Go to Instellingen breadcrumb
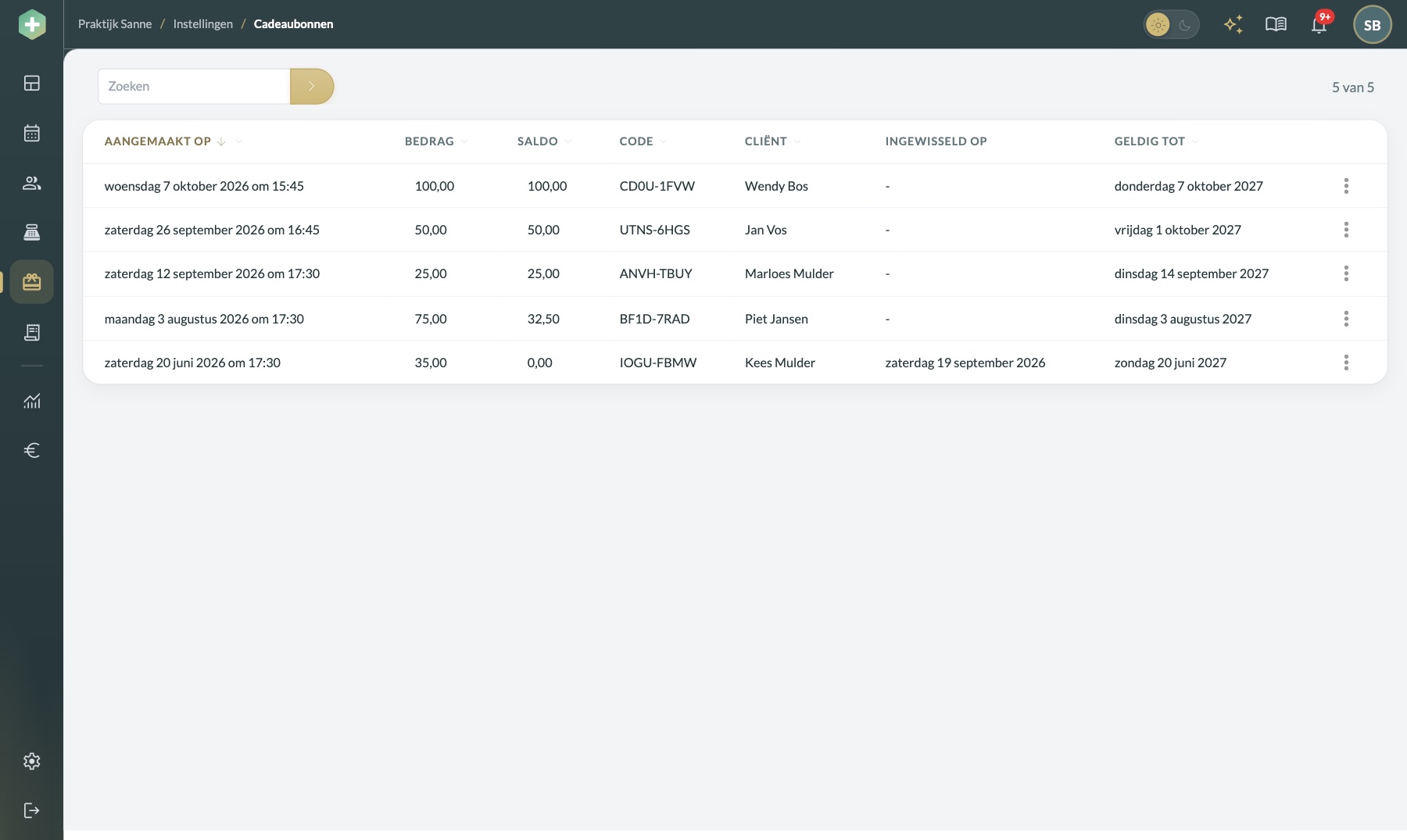Viewport: 1407px width, 840px height. click(202, 24)
